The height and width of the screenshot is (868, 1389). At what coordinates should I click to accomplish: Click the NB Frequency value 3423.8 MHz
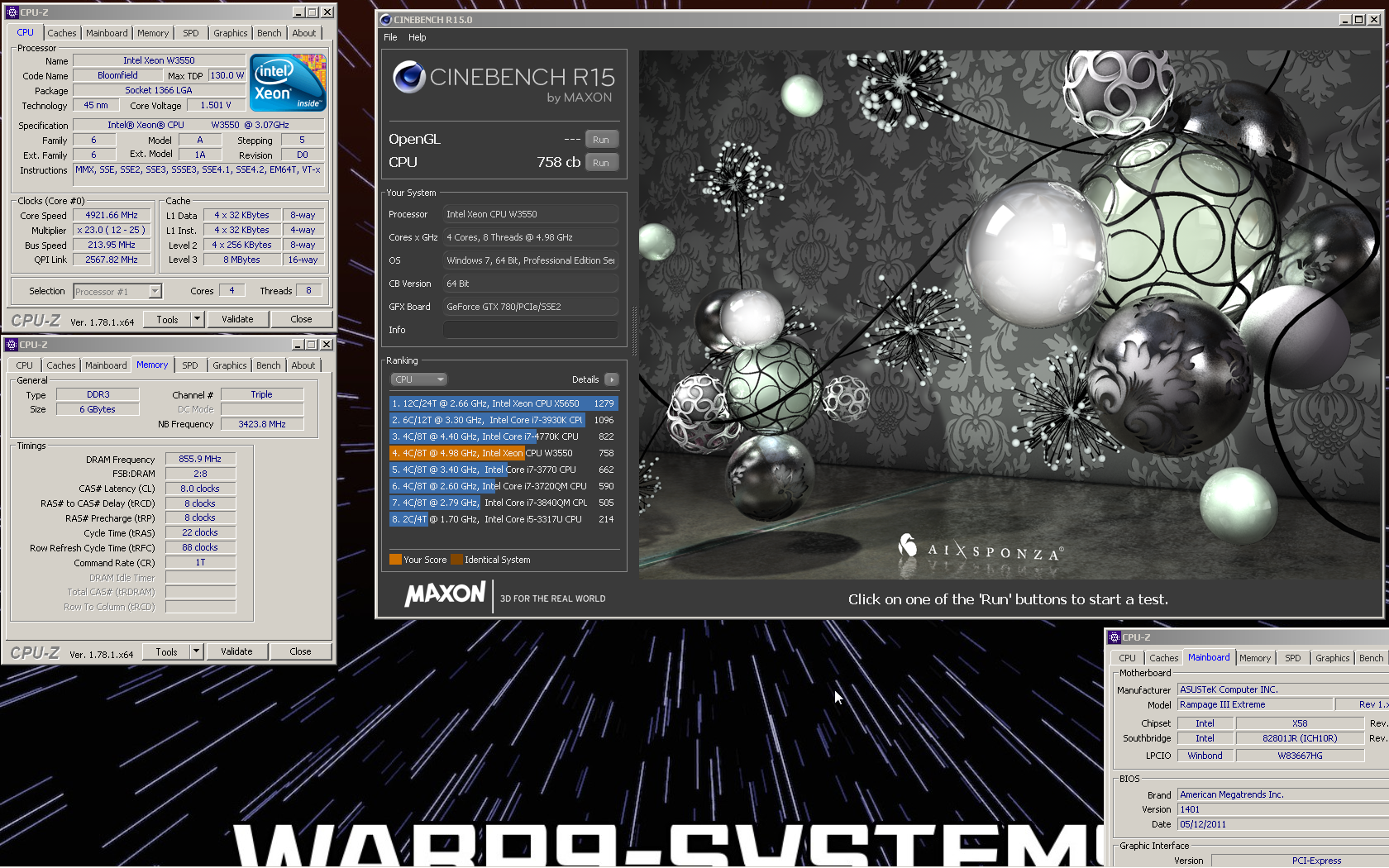coord(262,424)
